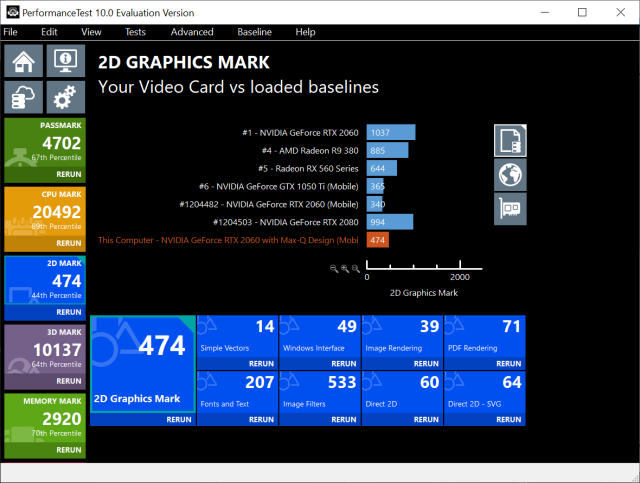Rerun the 2D Graphics Mark large tile
The width and height of the screenshot is (640, 483).
click(x=179, y=420)
